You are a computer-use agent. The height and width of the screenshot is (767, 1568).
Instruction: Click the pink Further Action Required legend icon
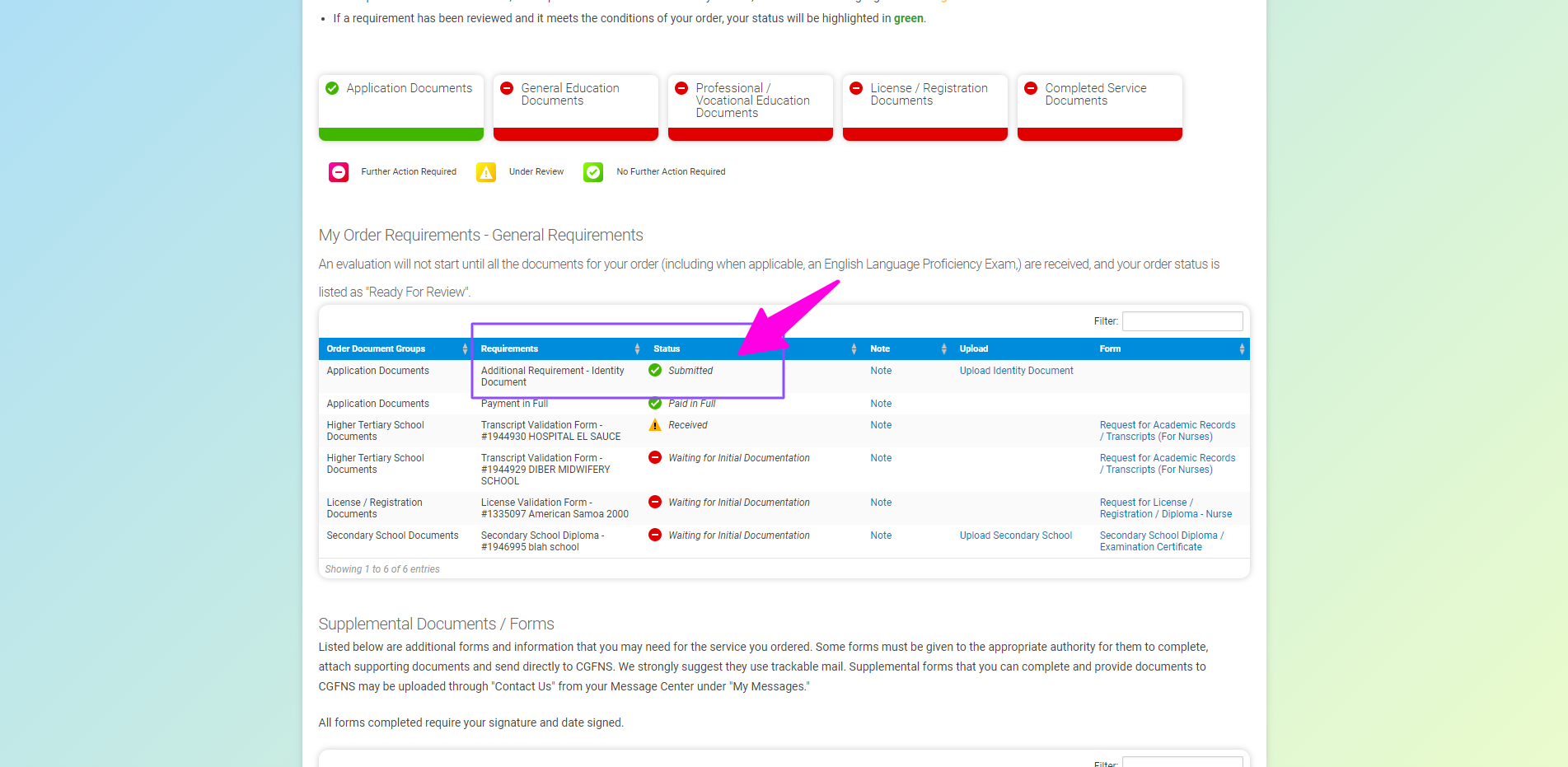click(339, 172)
